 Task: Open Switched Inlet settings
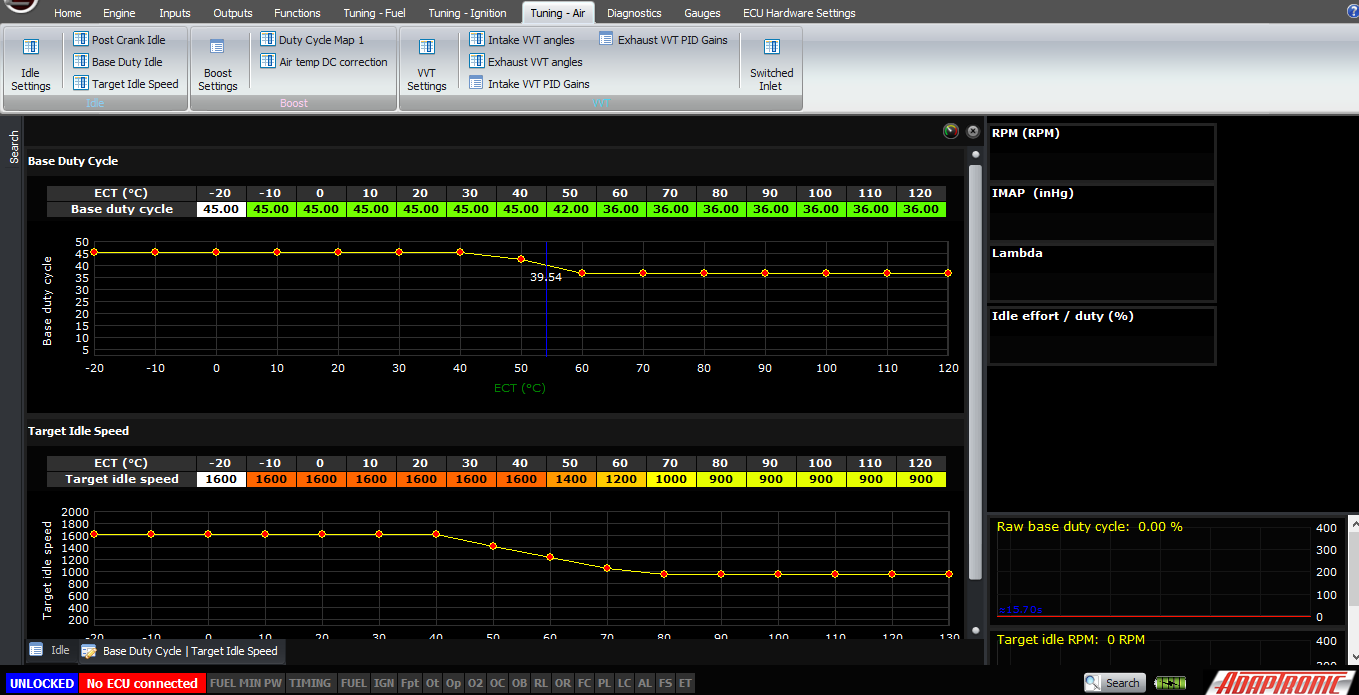(771, 65)
